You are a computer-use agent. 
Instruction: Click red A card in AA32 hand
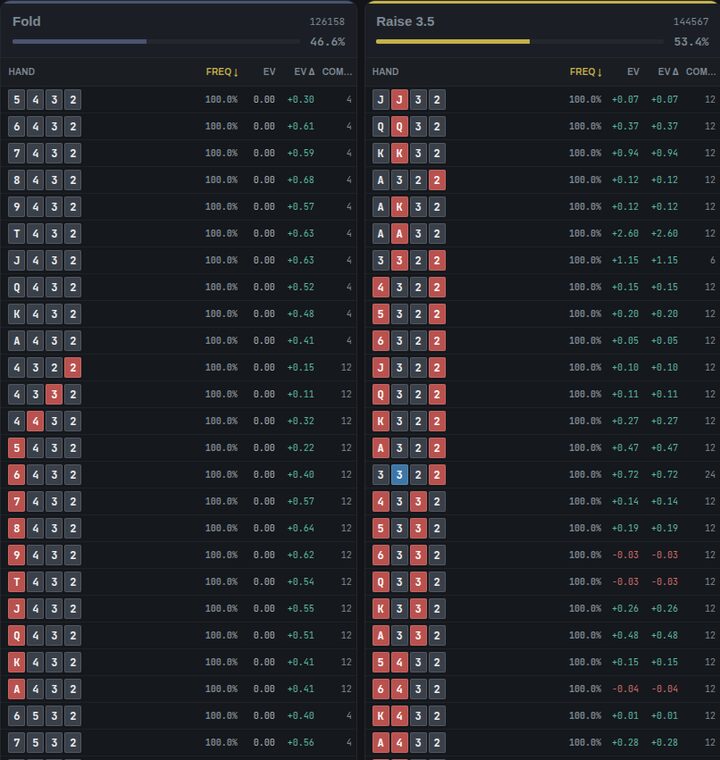click(400, 234)
